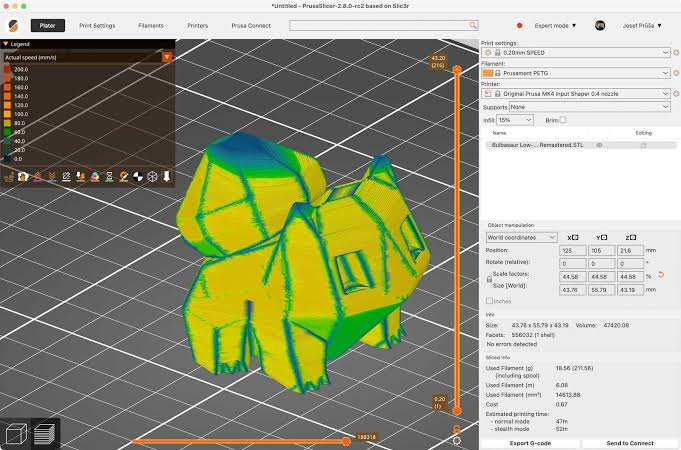Image resolution: width=681 pixels, height=450 pixels.
Task: Open the Expert mode dropdown
Action: [555, 26]
